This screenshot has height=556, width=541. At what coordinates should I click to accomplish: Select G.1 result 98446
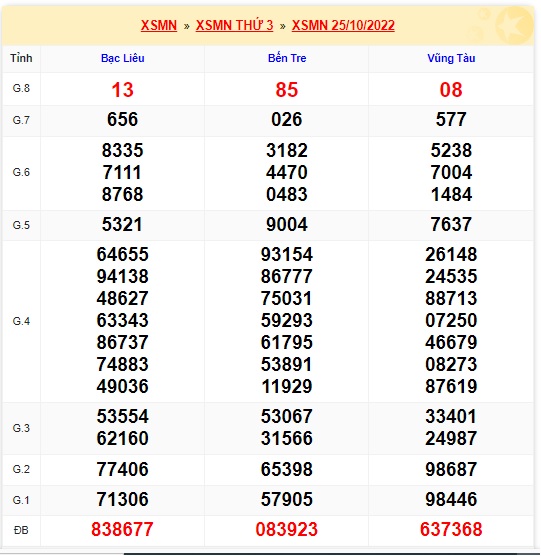(x=451, y=499)
